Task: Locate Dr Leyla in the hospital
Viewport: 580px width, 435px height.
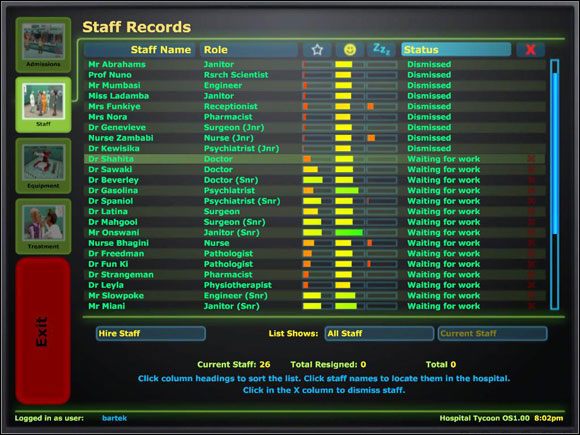Action: click(x=106, y=285)
